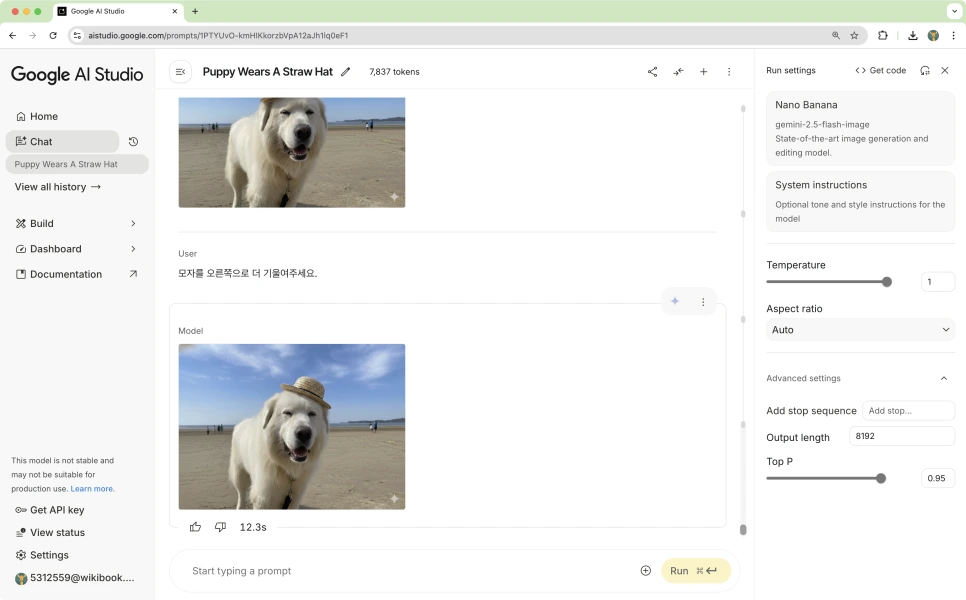Open View status
966x600 pixels.
[x=50, y=532]
